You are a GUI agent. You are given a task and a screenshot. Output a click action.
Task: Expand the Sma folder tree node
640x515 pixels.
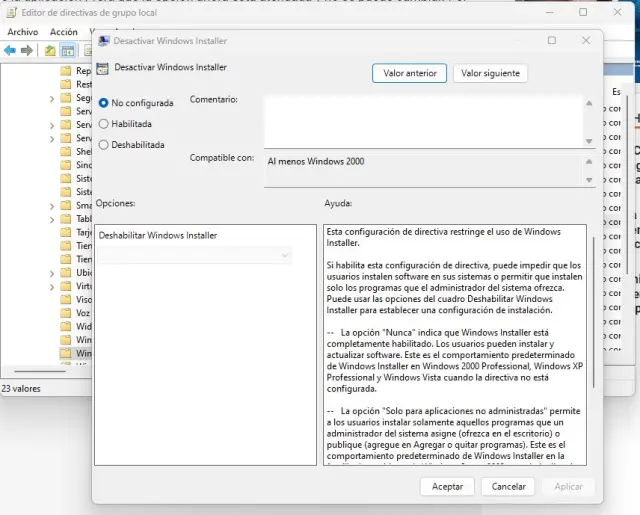(x=52, y=203)
